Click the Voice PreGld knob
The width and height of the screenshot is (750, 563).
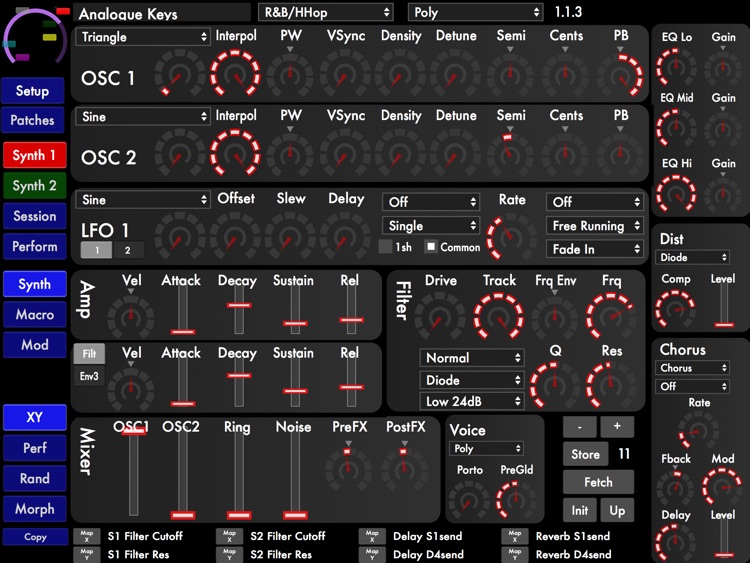pos(516,500)
